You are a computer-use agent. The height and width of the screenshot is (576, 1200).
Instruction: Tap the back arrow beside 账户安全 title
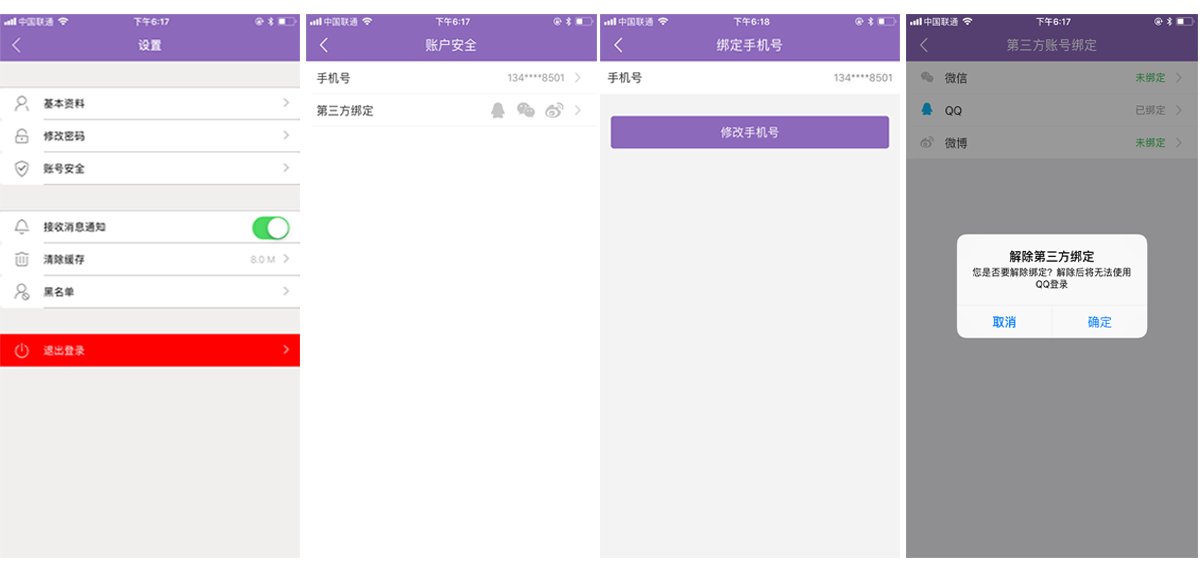323,45
